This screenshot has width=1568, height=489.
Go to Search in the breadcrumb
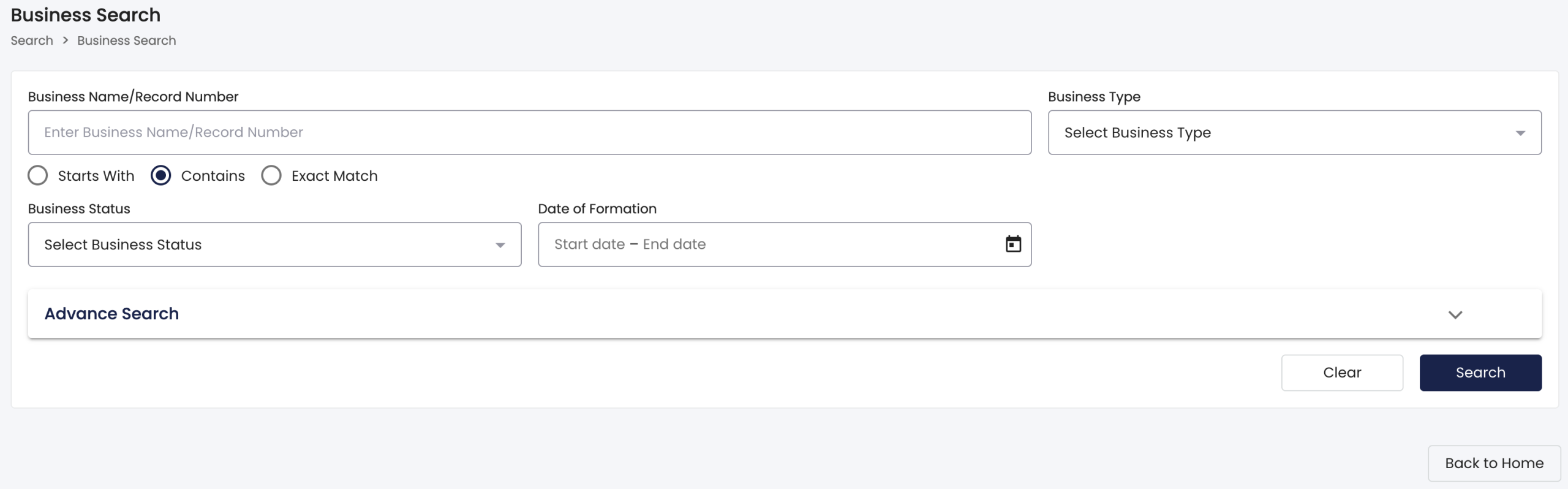coord(32,40)
